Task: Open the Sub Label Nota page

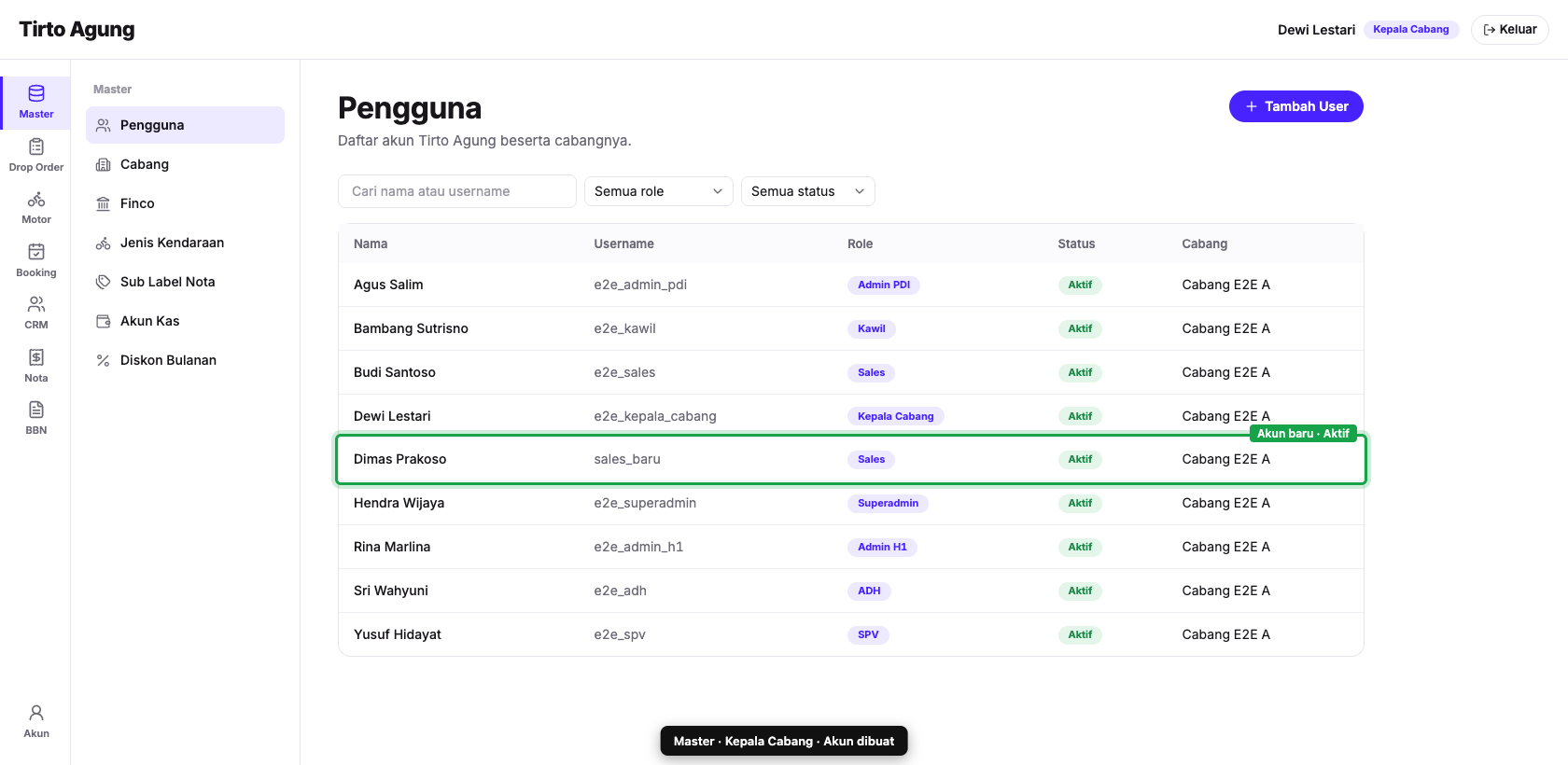Action: (185, 282)
